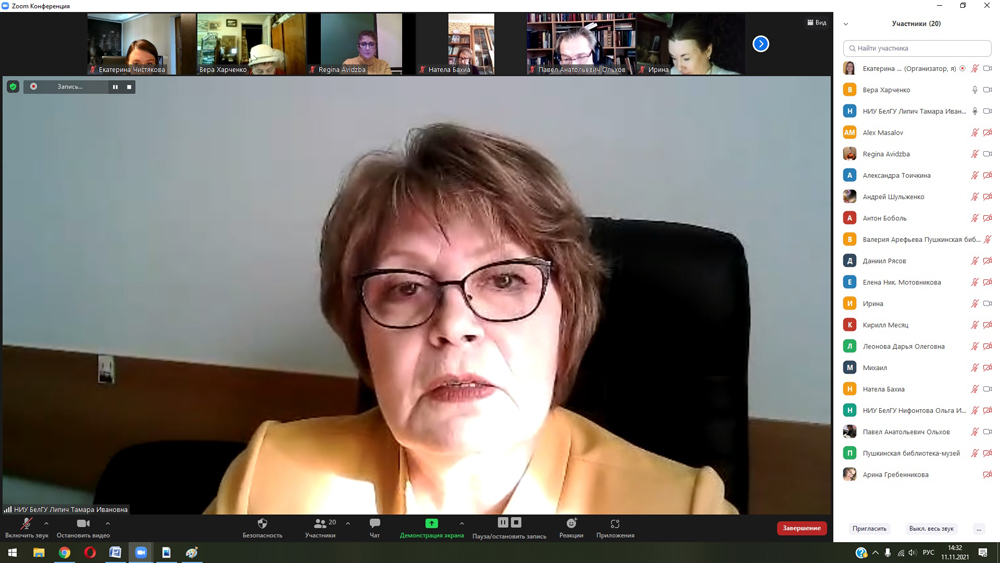Open the Безопасность shield menu

[x=262, y=528]
